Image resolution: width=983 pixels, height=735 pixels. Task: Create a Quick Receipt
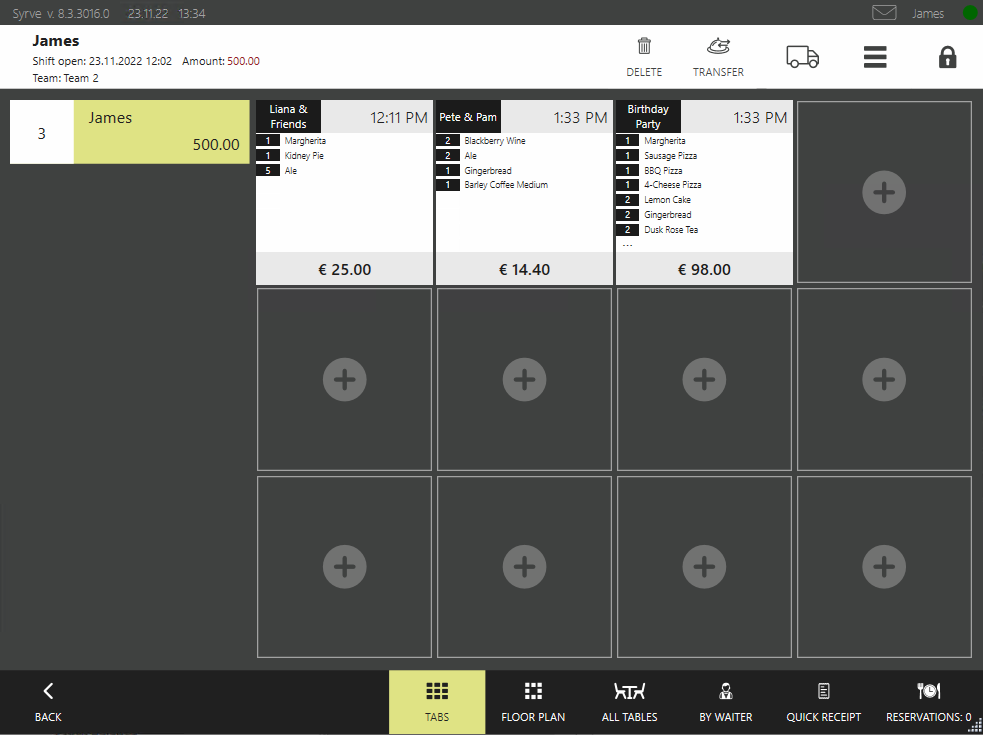pyautogui.click(x=823, y=702)
